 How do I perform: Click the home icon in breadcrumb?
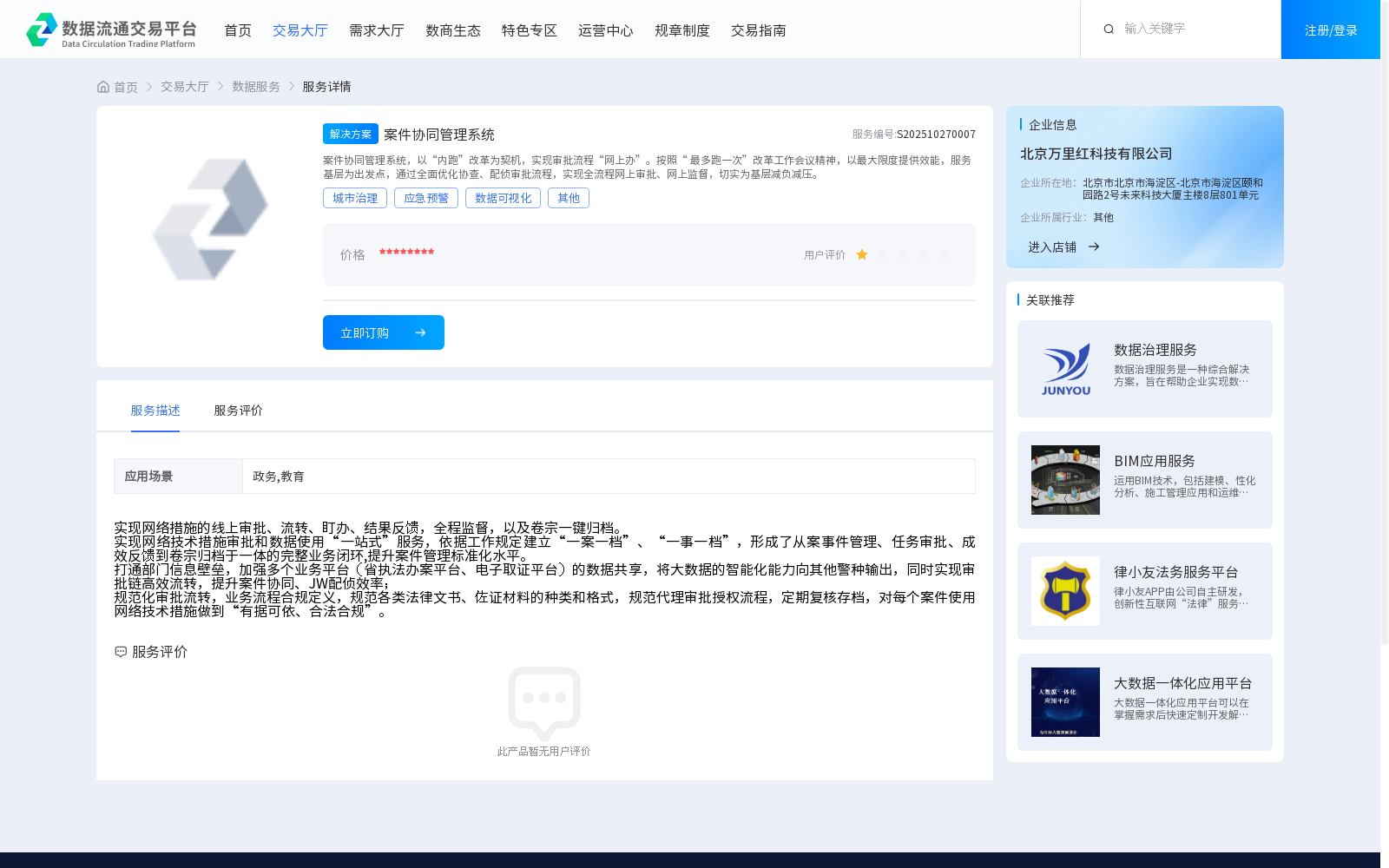[x=103, y=87]
